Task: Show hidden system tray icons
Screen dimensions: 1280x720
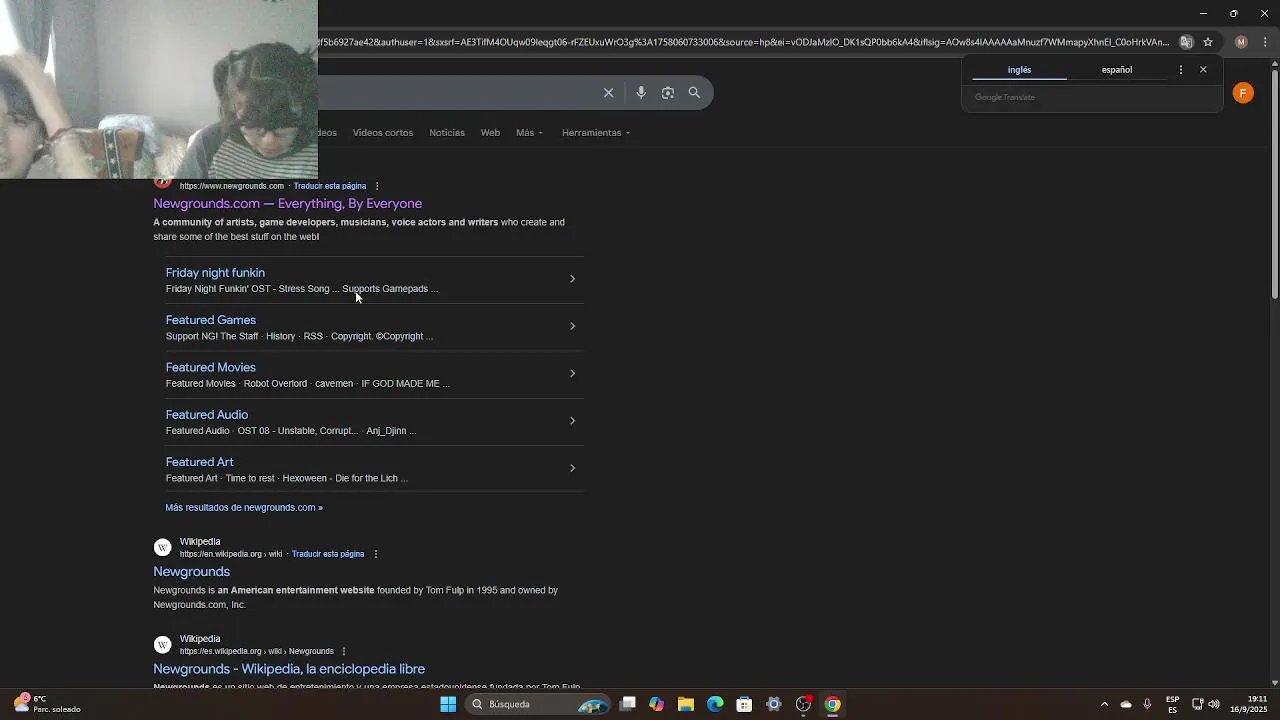Action: 1104,704
